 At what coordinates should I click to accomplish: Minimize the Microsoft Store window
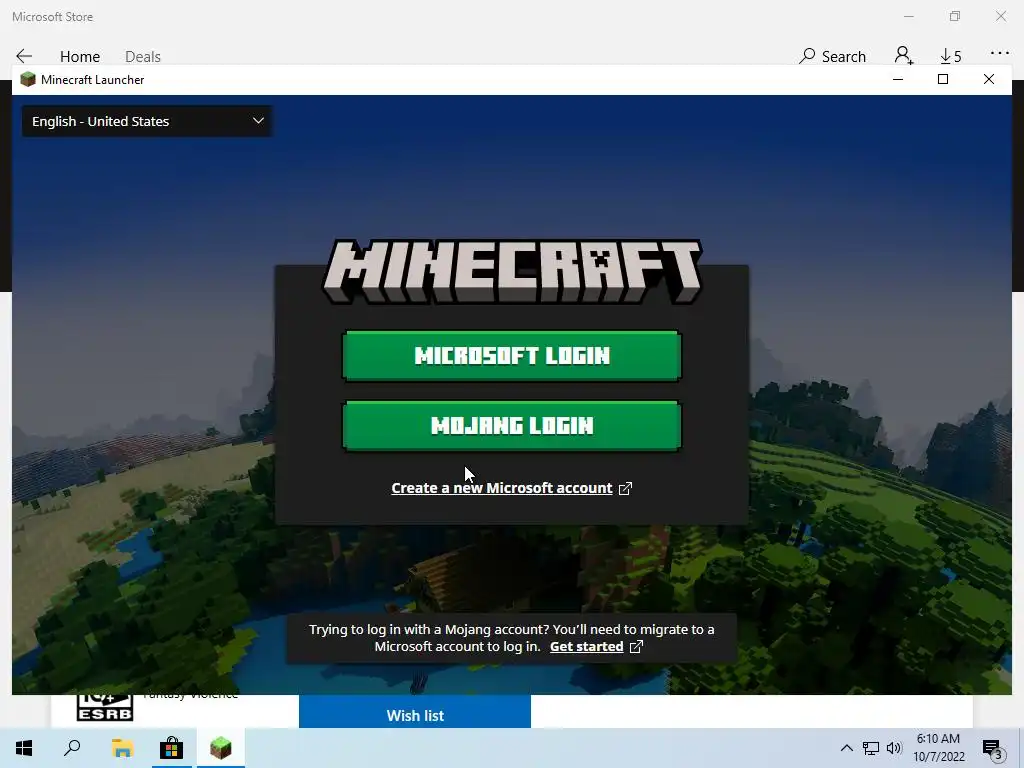pos(909,16)
